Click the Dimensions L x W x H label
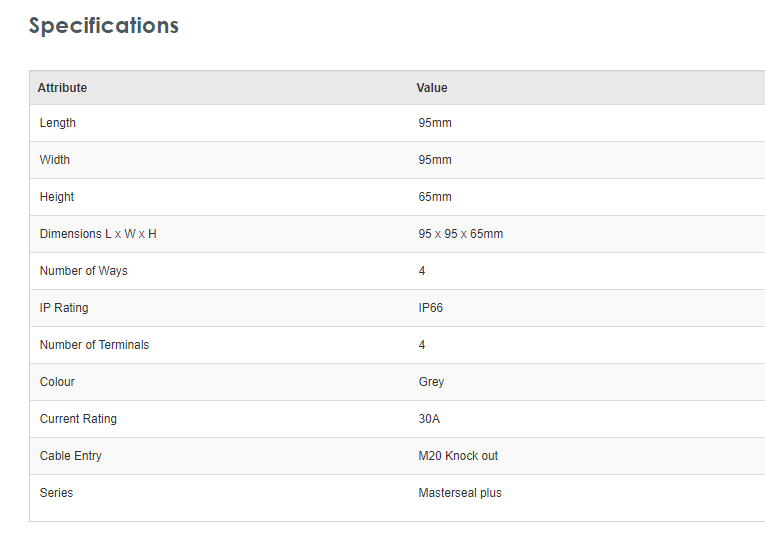This screenshot has width=765, height=549. pos(98,234)
